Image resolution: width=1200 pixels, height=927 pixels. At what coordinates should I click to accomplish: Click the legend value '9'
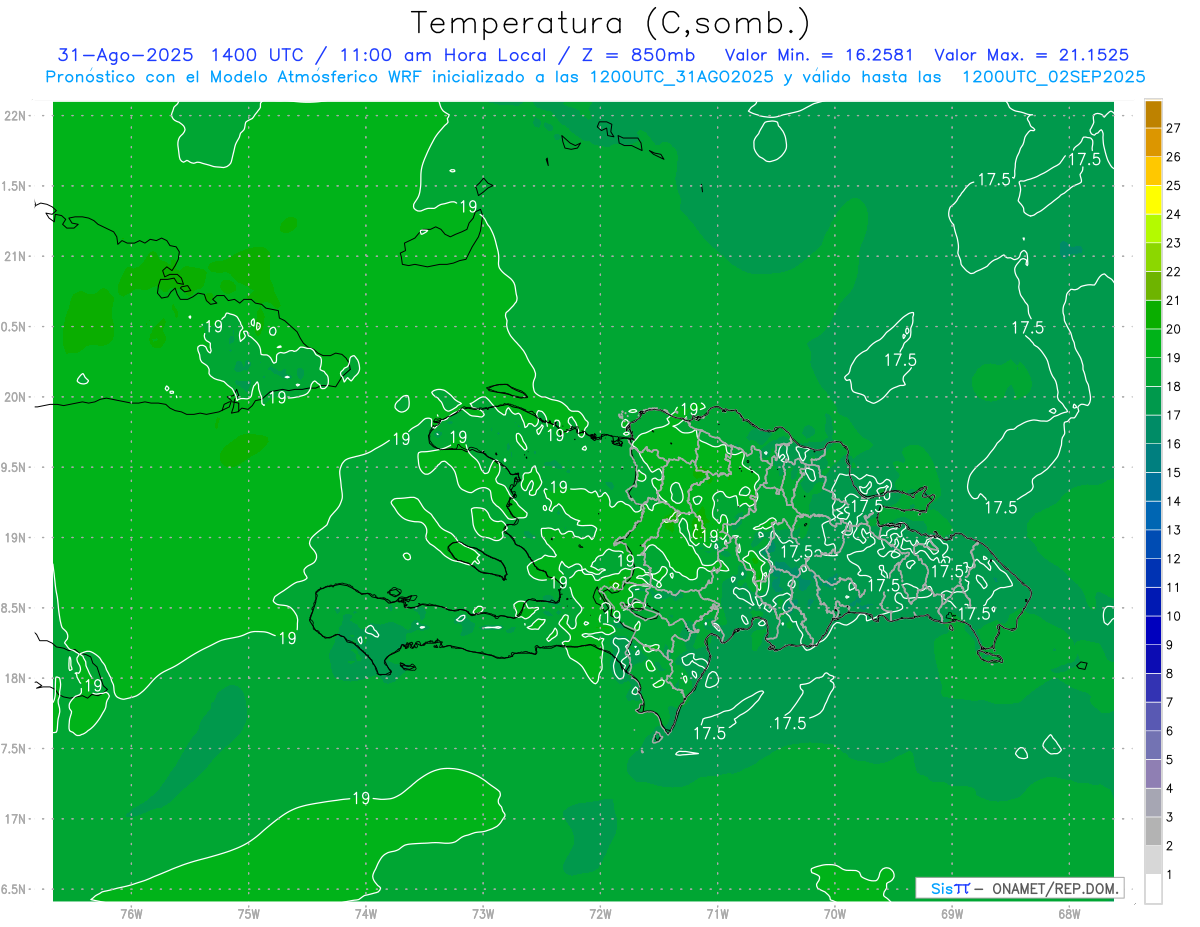pos(1170,645)
